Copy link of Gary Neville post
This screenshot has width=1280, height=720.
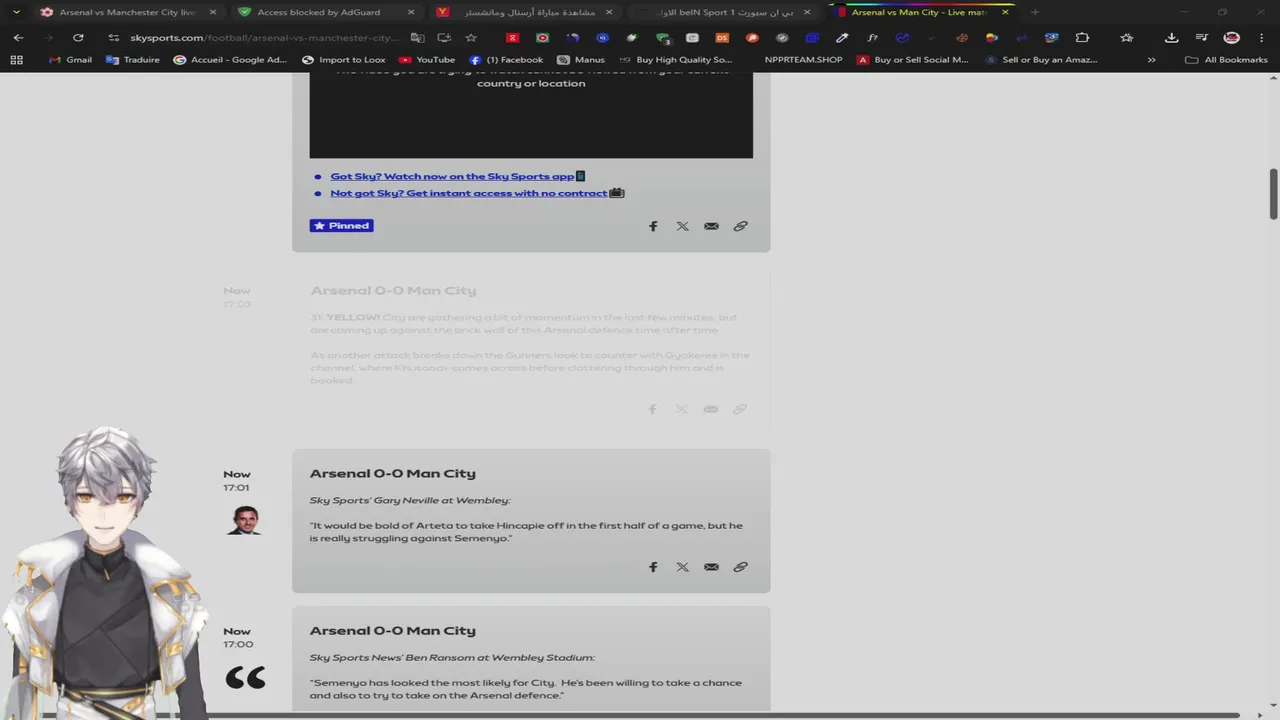[740, 567]
